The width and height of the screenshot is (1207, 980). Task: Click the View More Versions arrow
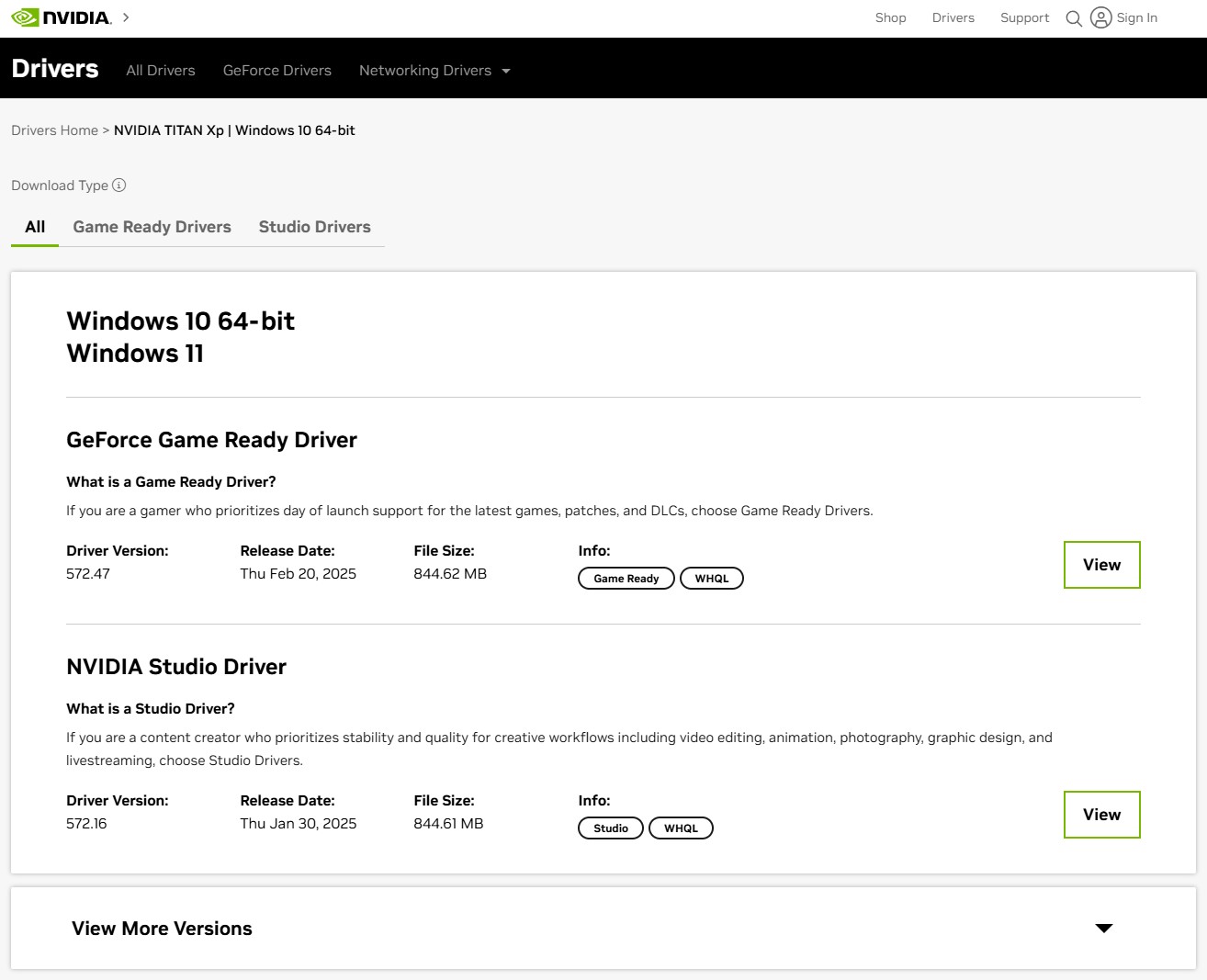[x=1104, y=929]
